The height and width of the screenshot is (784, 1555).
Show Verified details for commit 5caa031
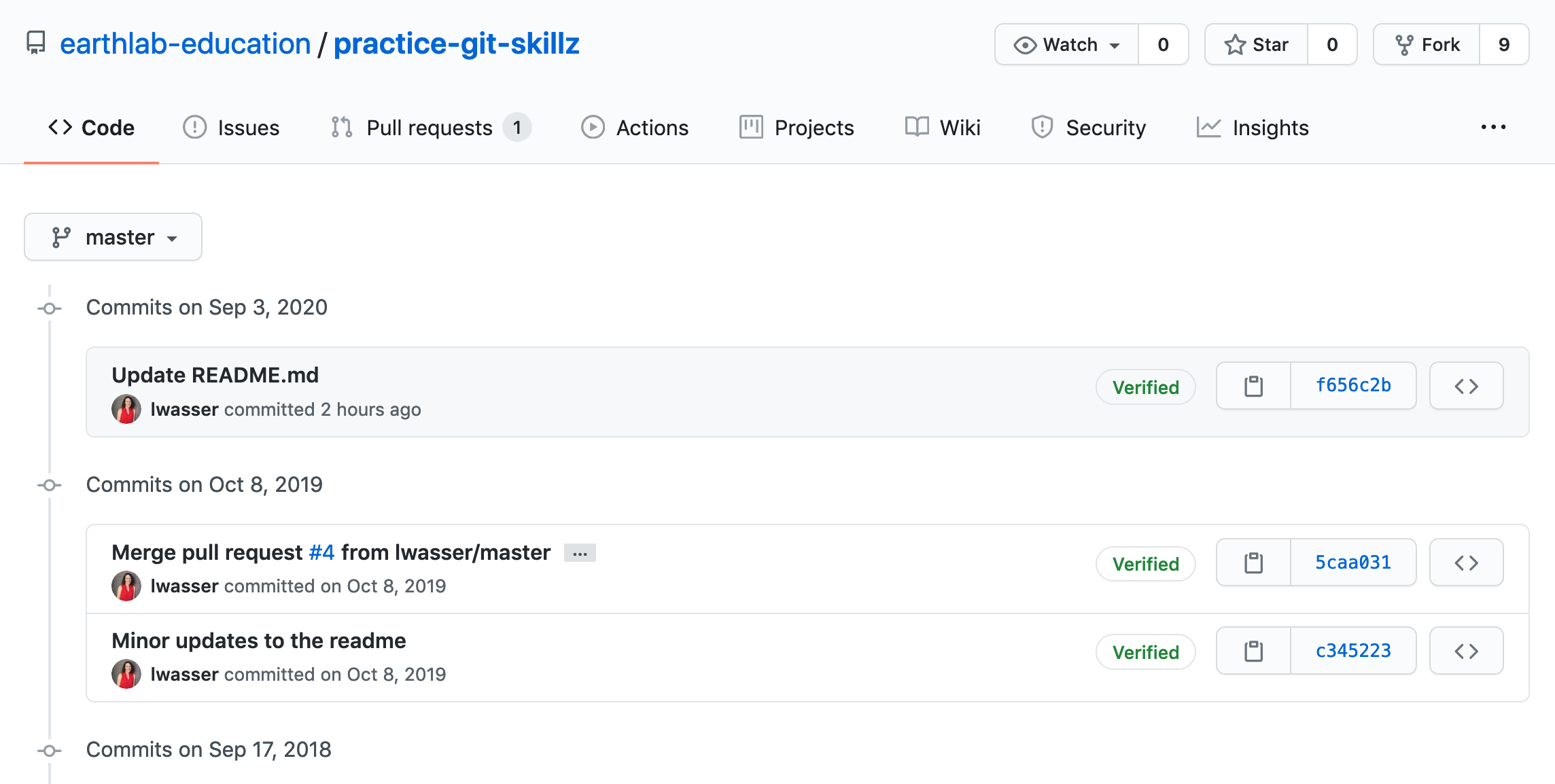[x=1146, y=564]
